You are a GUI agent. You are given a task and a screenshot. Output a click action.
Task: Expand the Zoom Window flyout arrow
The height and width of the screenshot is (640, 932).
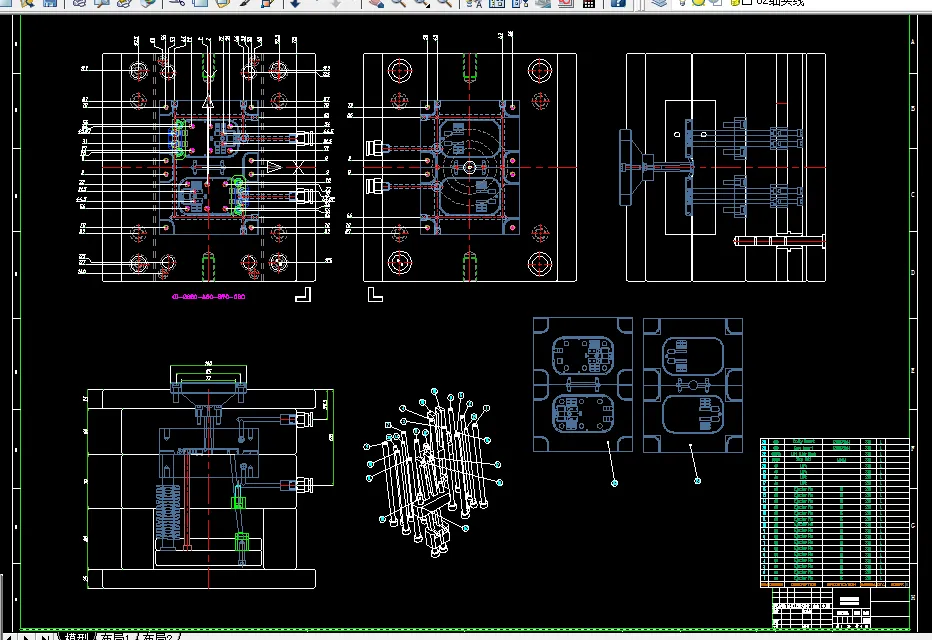[428, 6]
